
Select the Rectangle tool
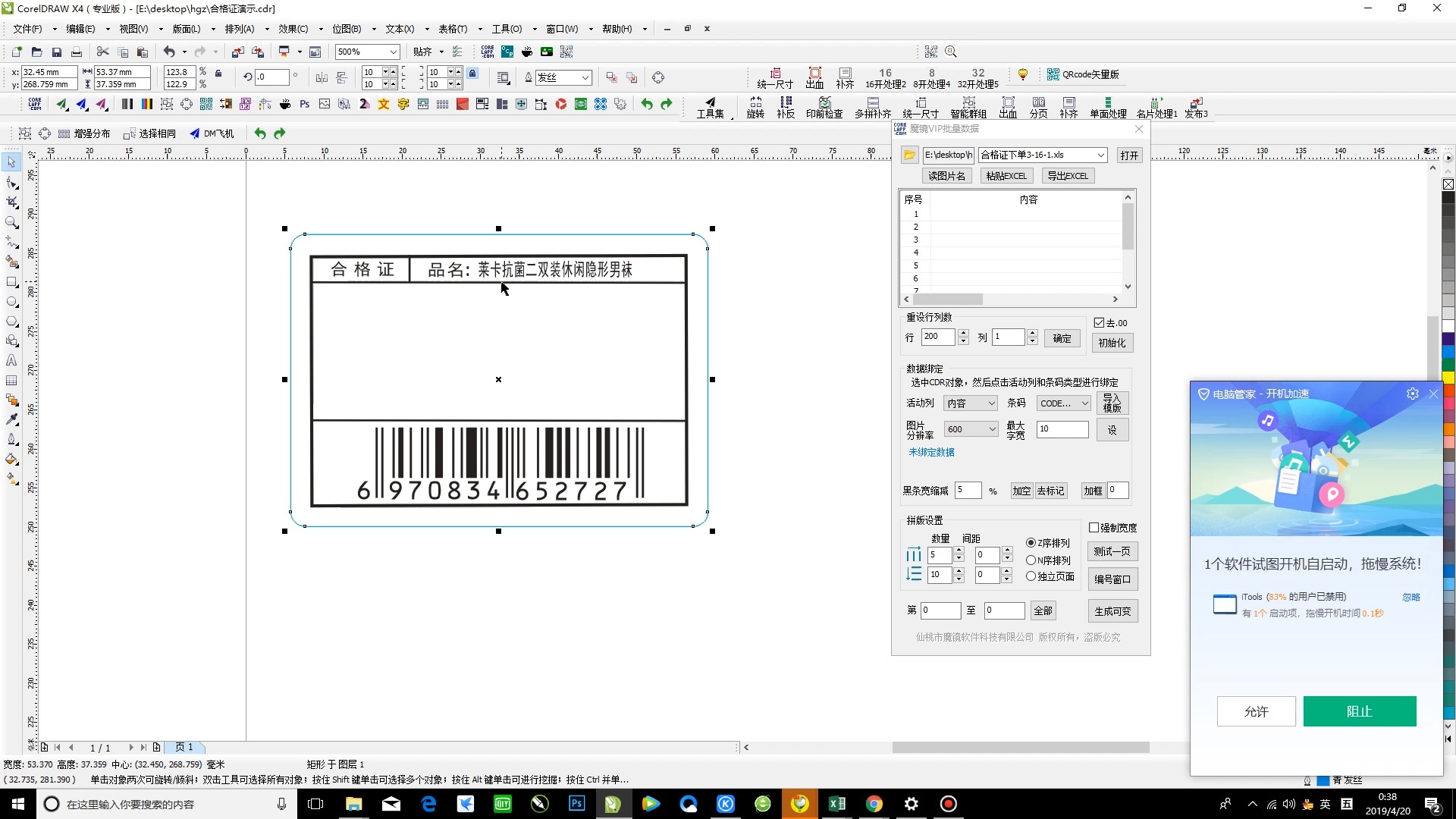coord(11,281)
